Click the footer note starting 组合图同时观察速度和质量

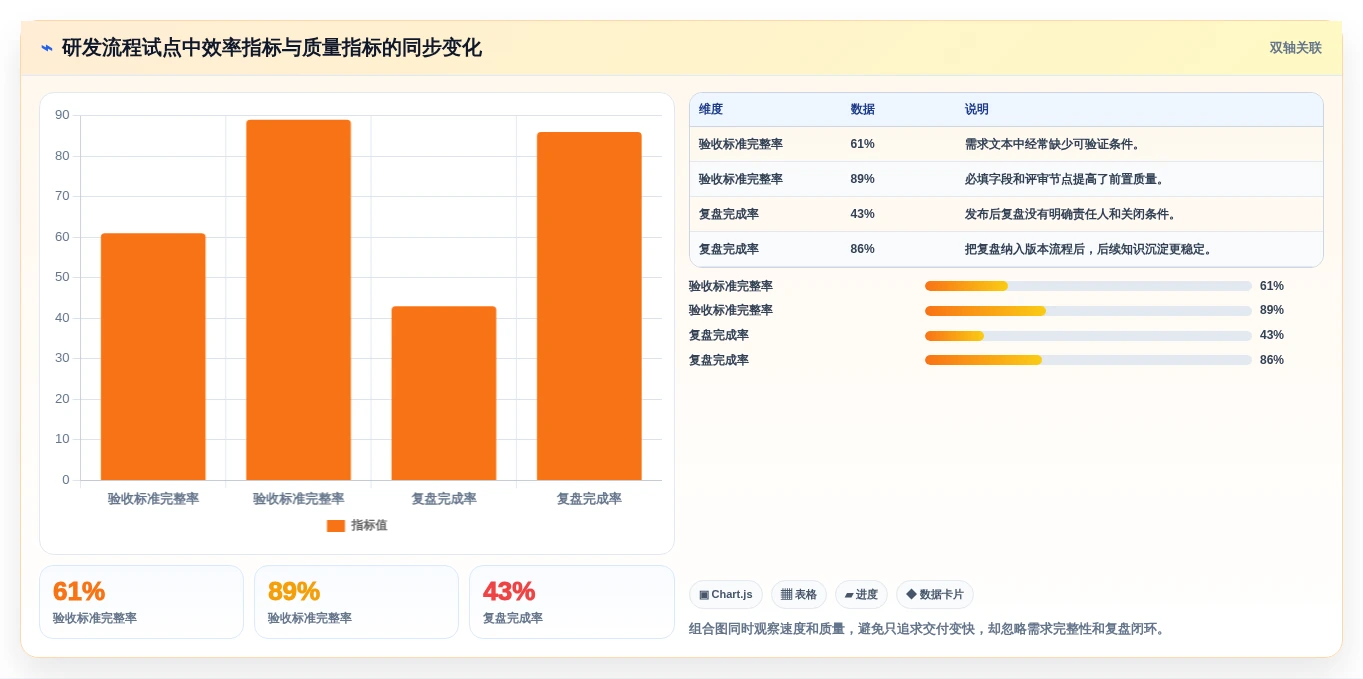tap(929, 629)
